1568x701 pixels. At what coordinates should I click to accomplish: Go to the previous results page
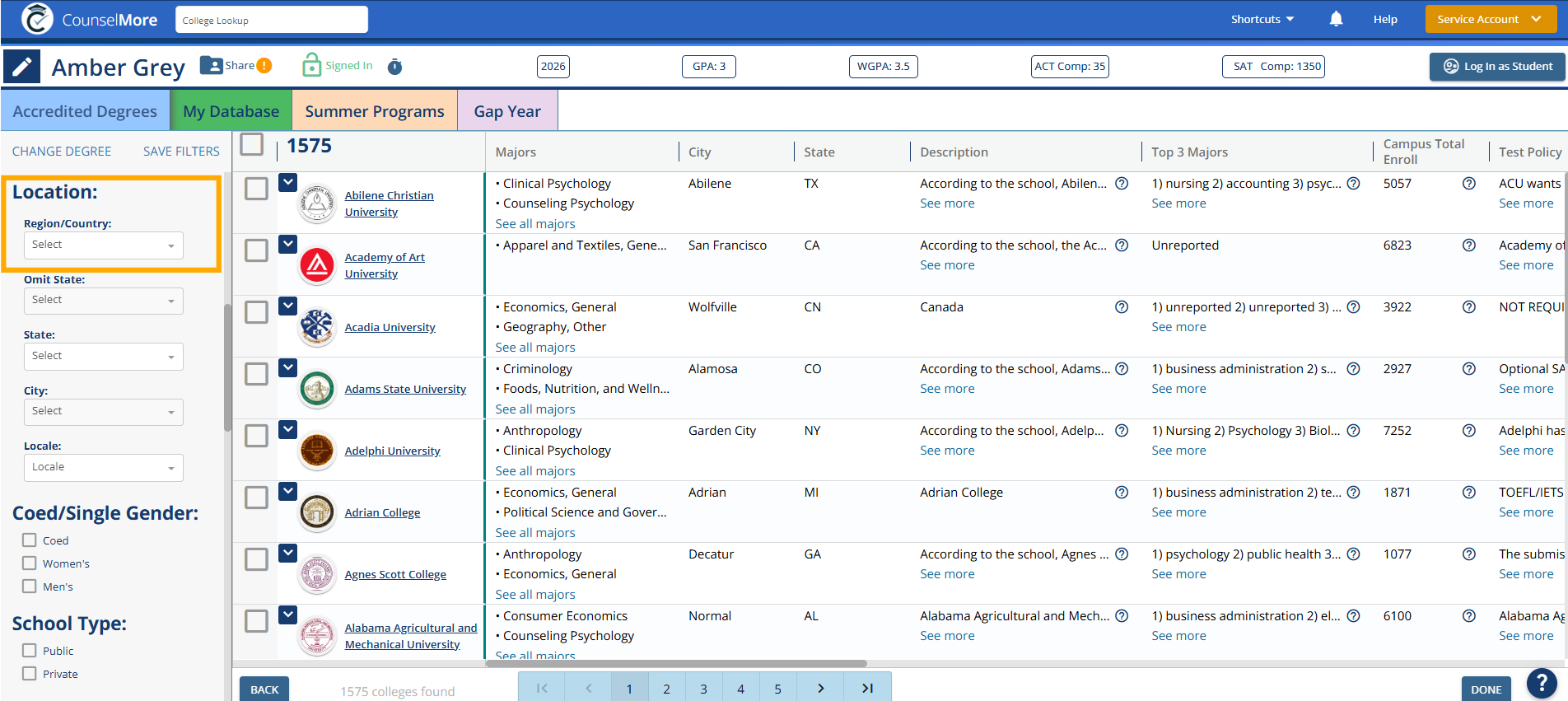tap(589, 688)
